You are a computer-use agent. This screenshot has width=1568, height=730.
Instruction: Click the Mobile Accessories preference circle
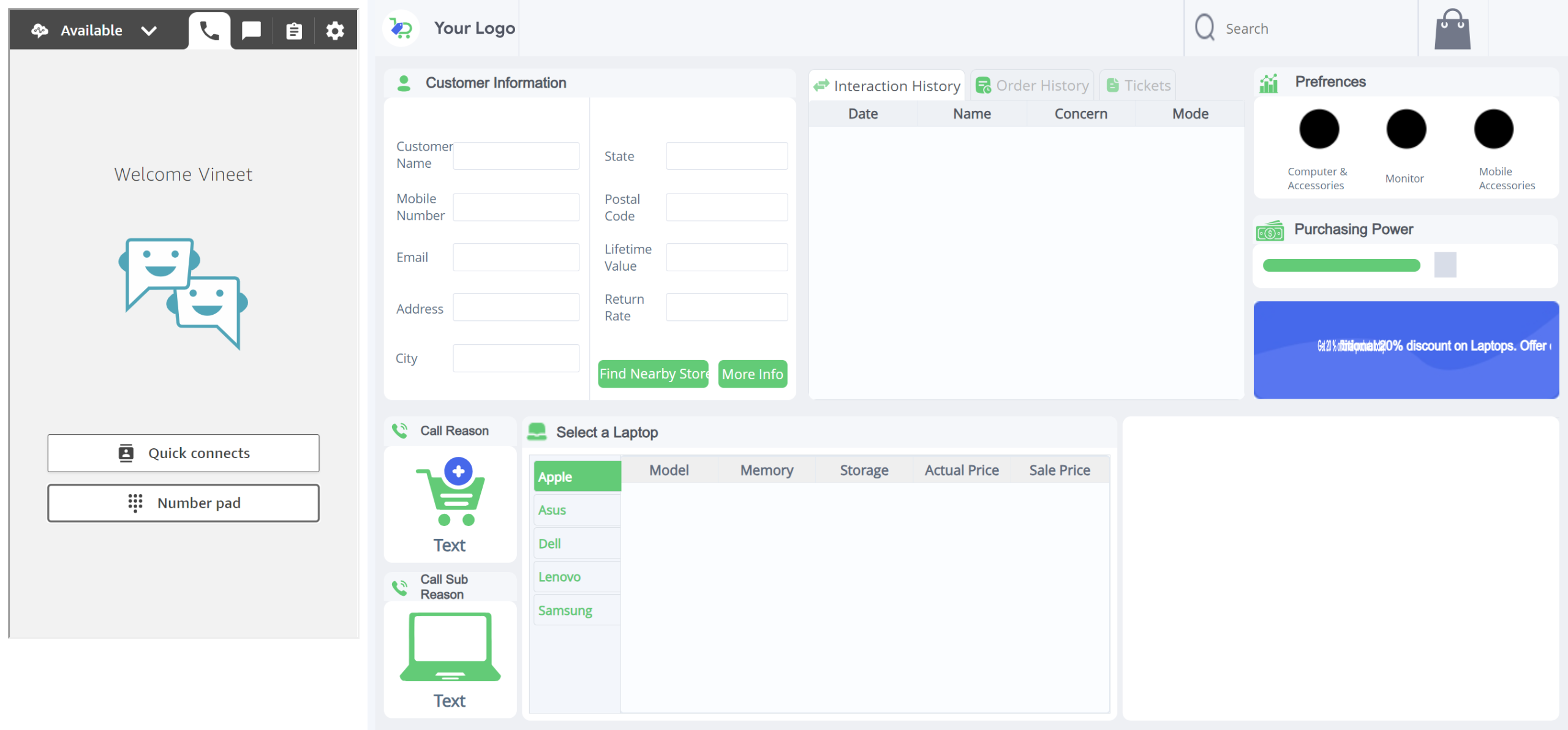1493,129
